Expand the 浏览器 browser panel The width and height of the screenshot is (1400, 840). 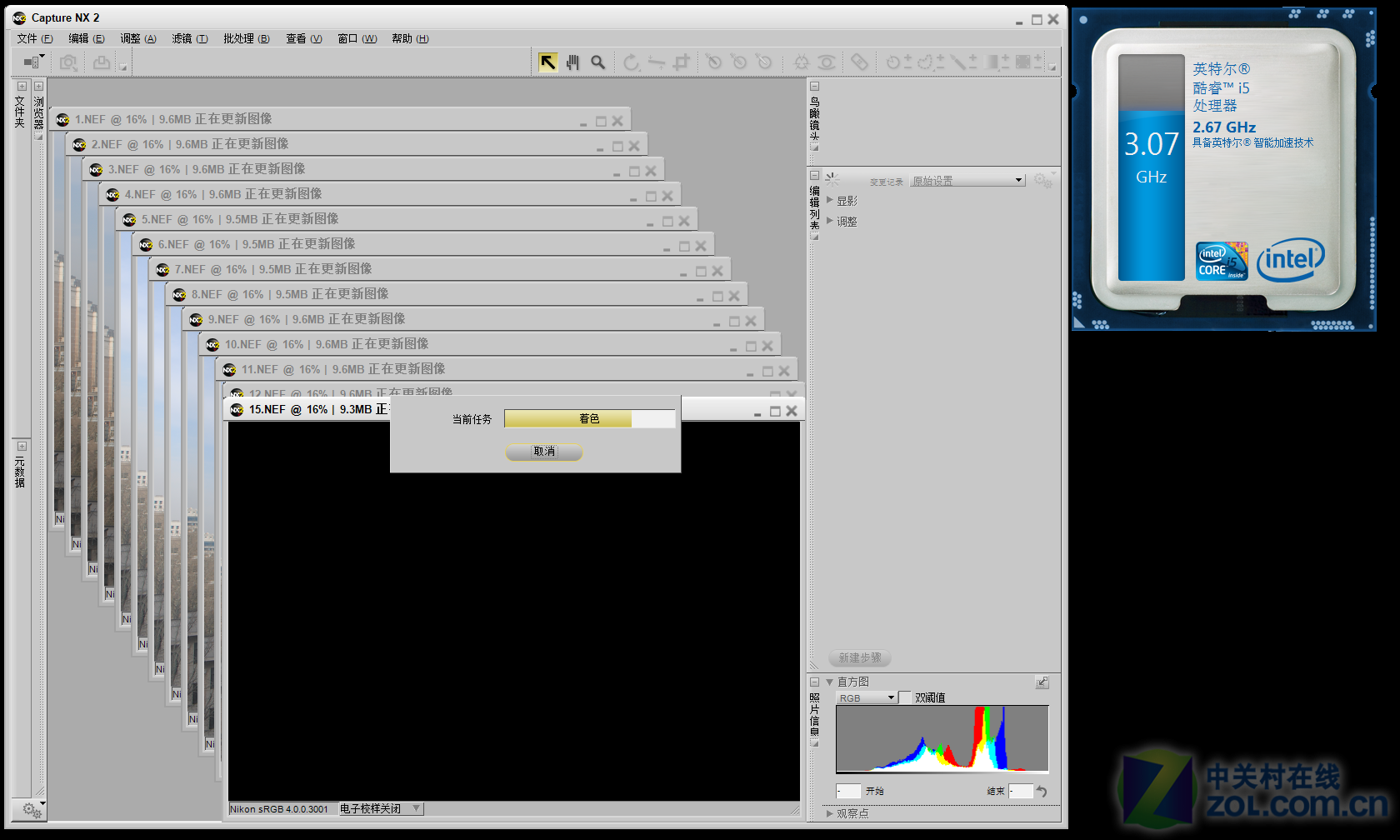[38, 86]
